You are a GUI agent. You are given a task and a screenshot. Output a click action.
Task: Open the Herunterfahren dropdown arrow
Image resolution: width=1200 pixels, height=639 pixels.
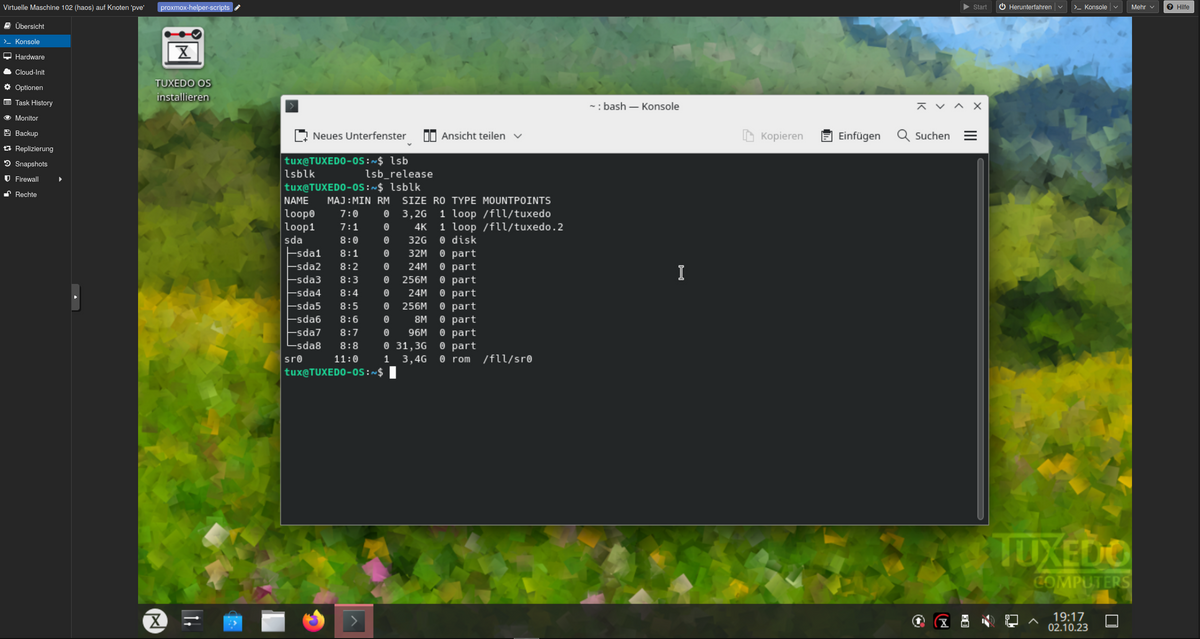(x=1060, y=7)
